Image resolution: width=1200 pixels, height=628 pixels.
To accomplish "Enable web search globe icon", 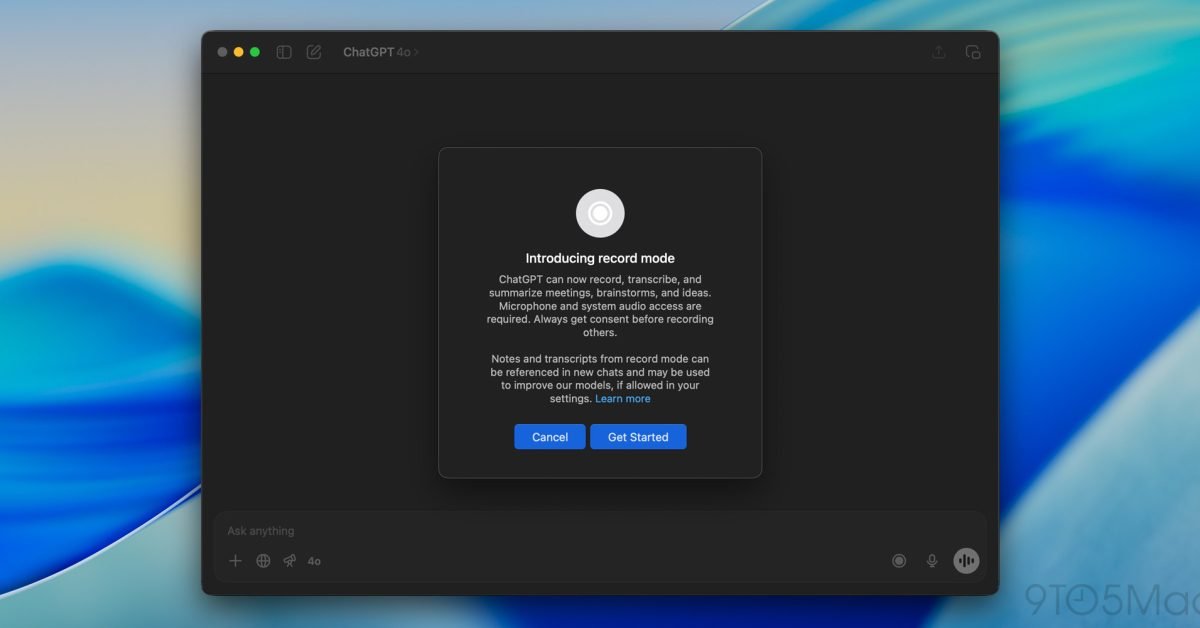I will 263,561.
